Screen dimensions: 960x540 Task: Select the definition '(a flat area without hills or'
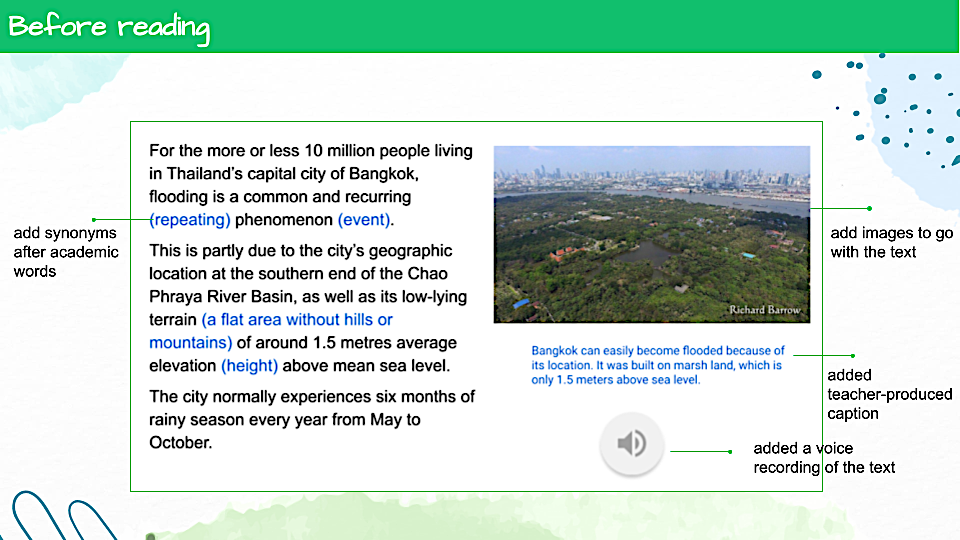pos(297,320)
